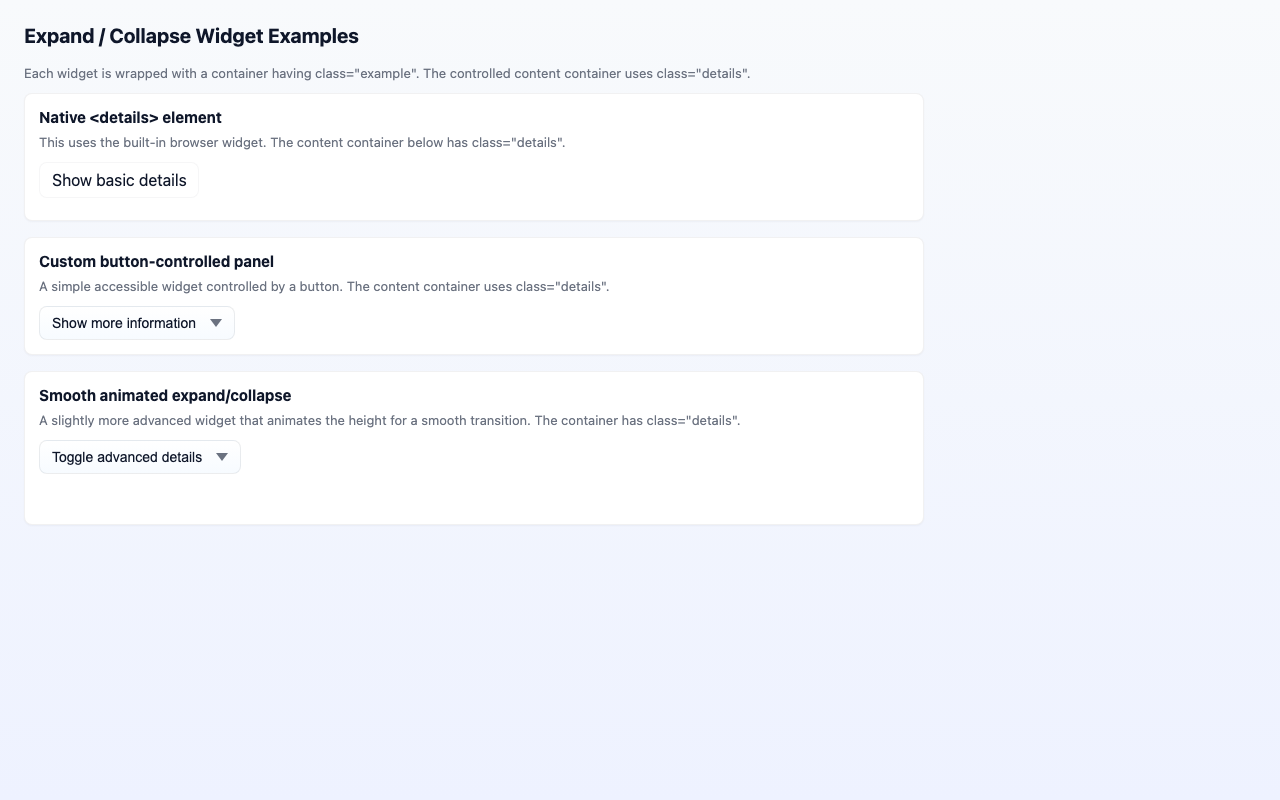Select the "Expand / Collapse Widget Examples" page heading
Screen dimensions: 1280x800
[191, 36]
